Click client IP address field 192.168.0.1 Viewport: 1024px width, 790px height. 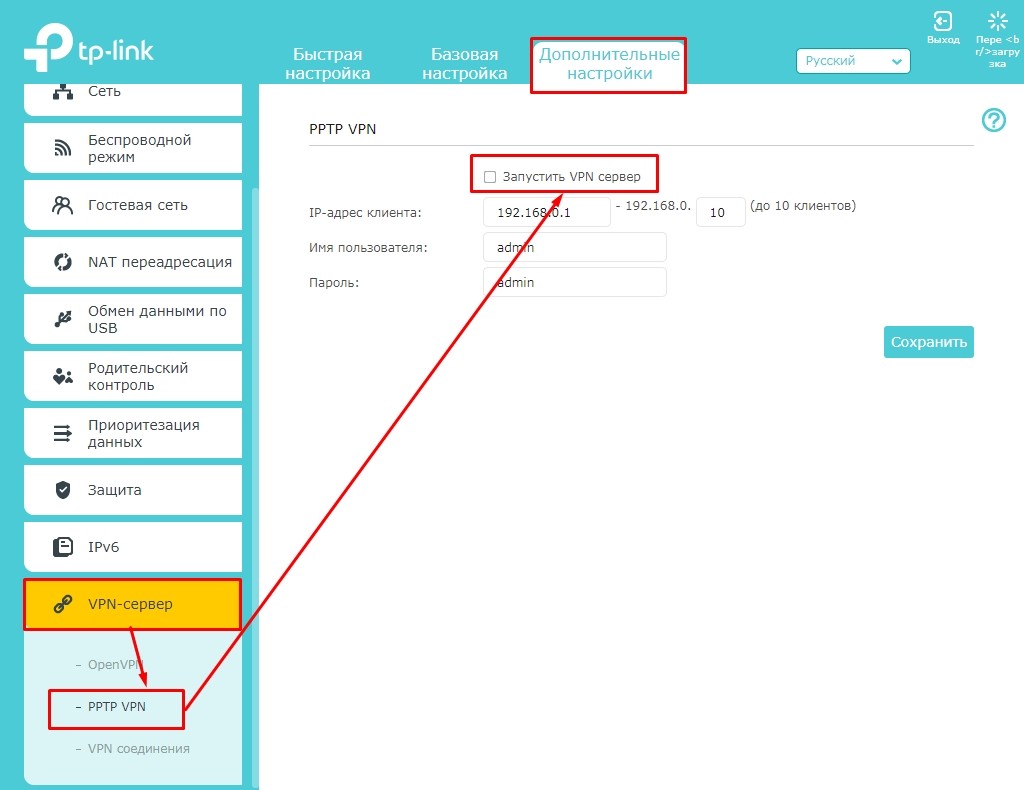[547, 212]
